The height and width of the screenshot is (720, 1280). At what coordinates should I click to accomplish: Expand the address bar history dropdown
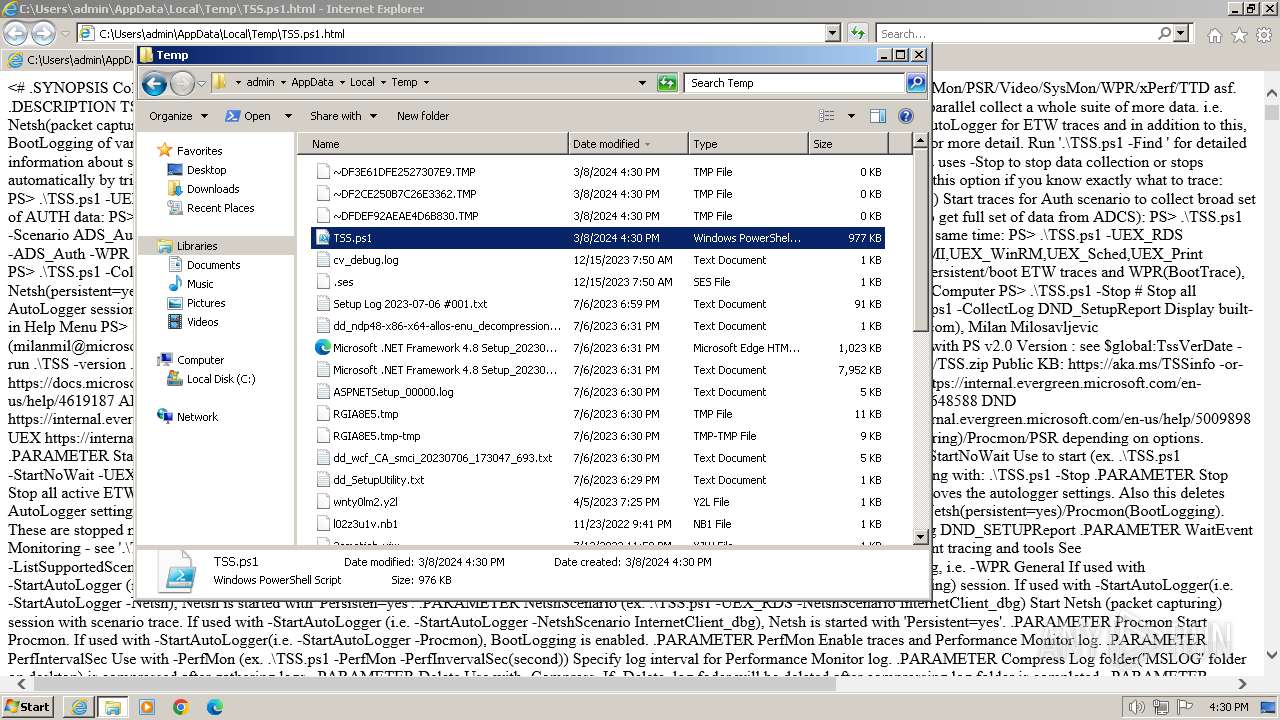642,83
